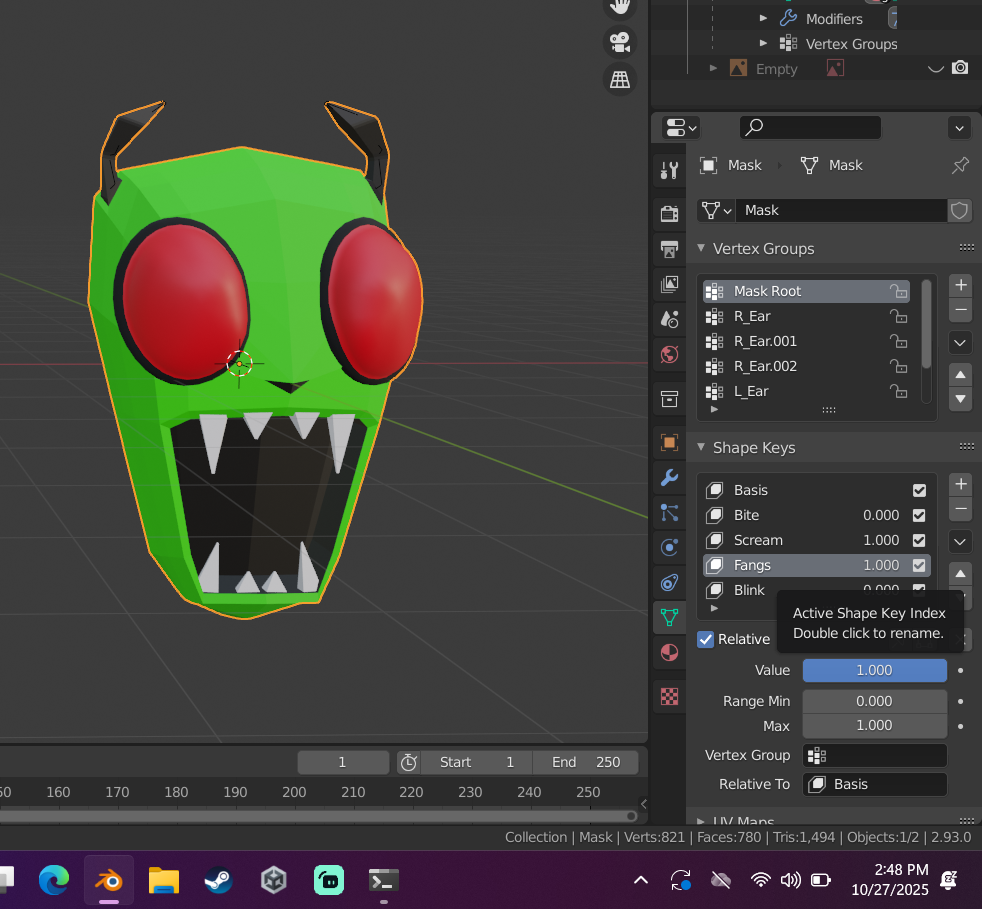Disable the Bite shape key checkbox
The height and width of the screenshot is (909, 982).
coord(919,515)
